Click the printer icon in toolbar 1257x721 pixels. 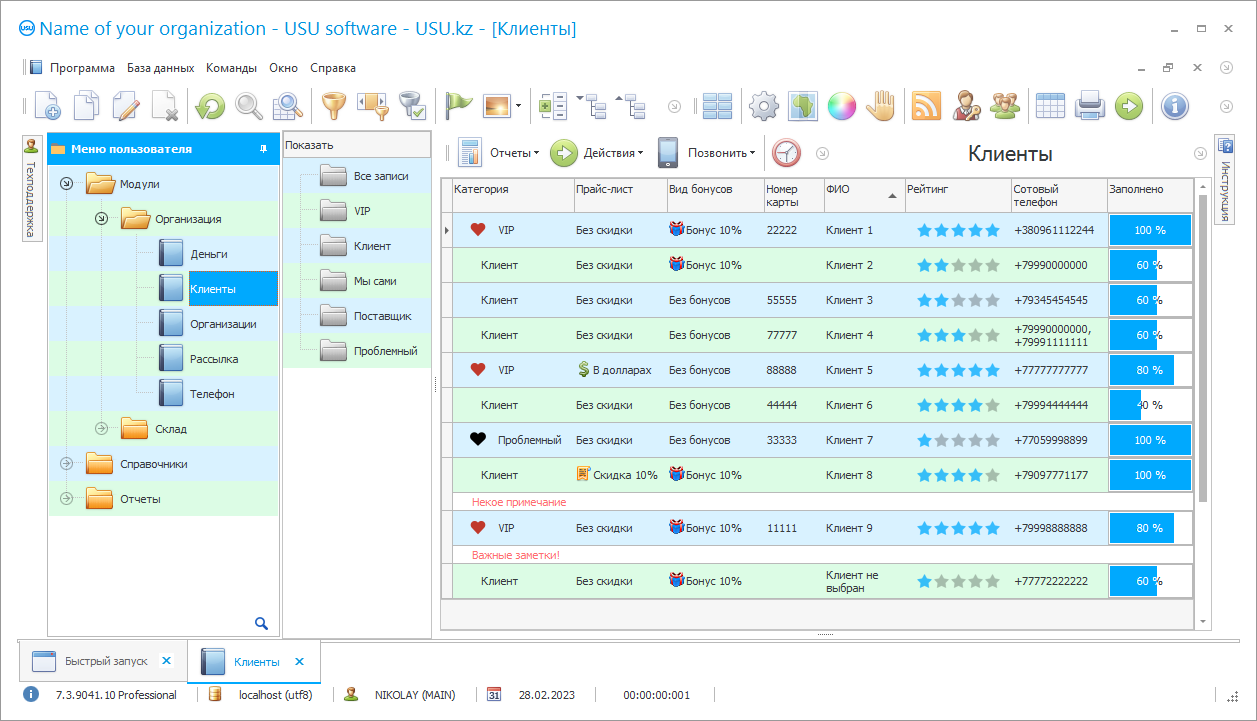[x=1089, y=105]
